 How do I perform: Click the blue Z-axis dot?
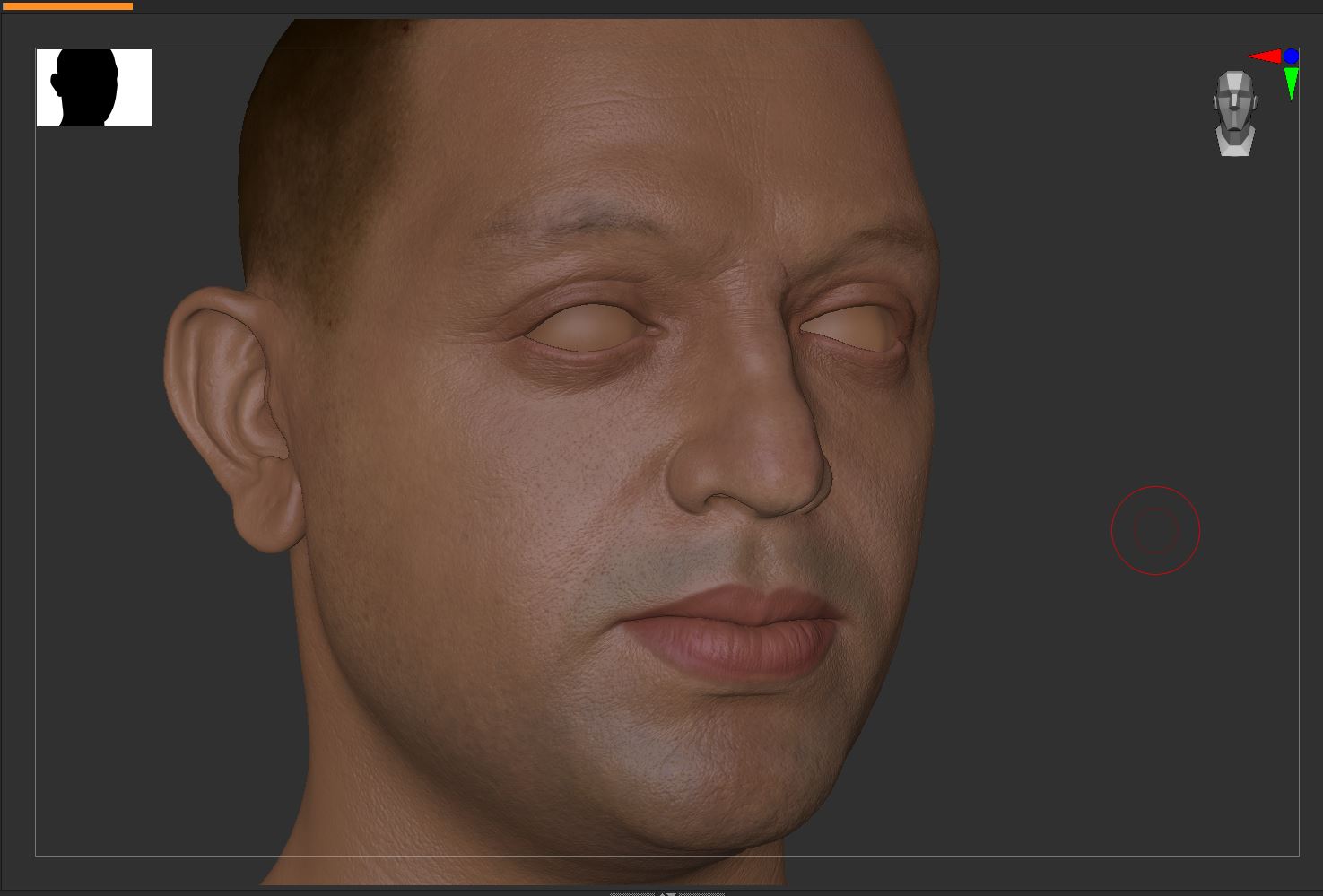click(1291, 56)
